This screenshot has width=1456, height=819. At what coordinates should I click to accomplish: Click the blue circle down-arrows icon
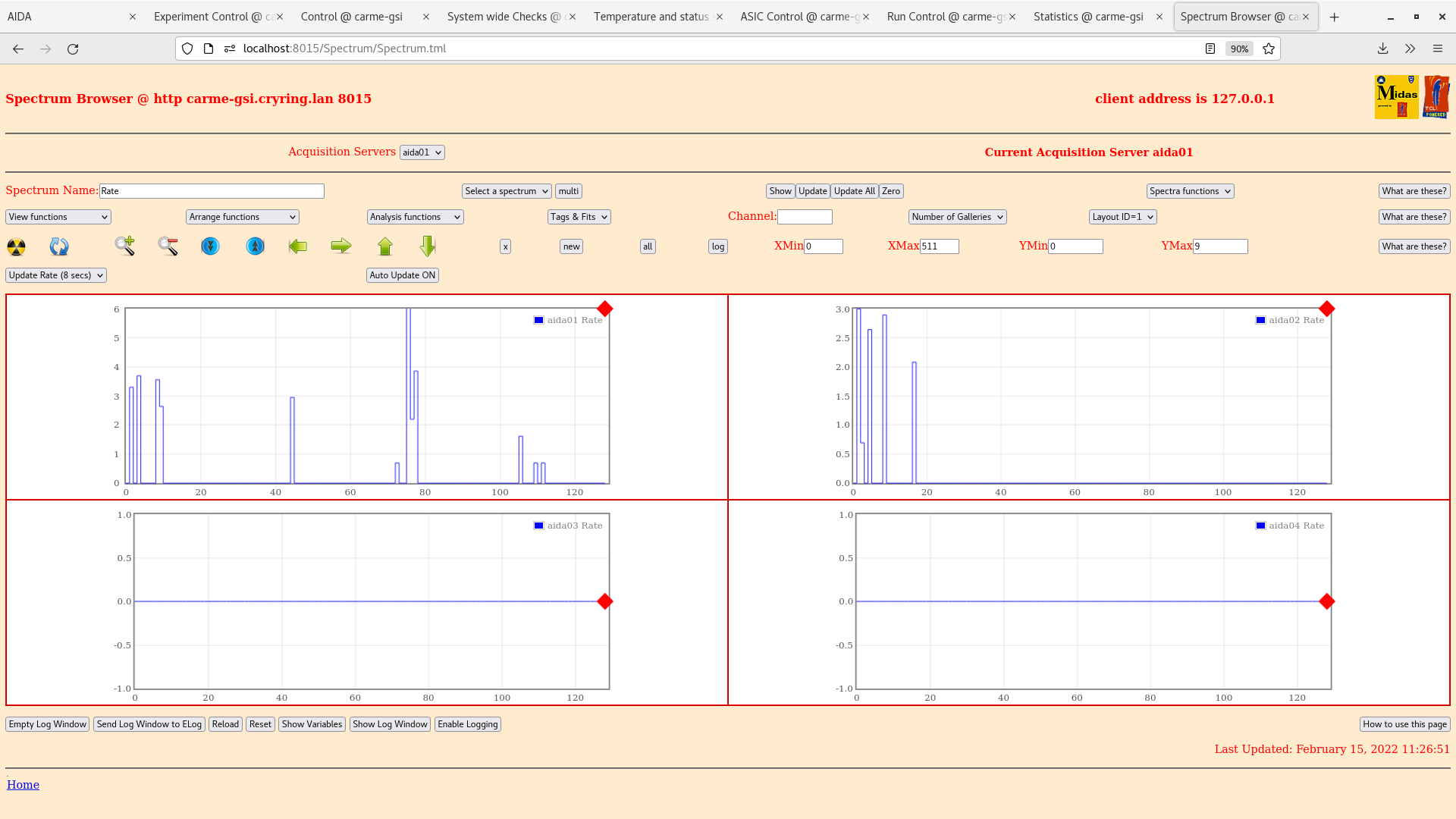(210, 246)
